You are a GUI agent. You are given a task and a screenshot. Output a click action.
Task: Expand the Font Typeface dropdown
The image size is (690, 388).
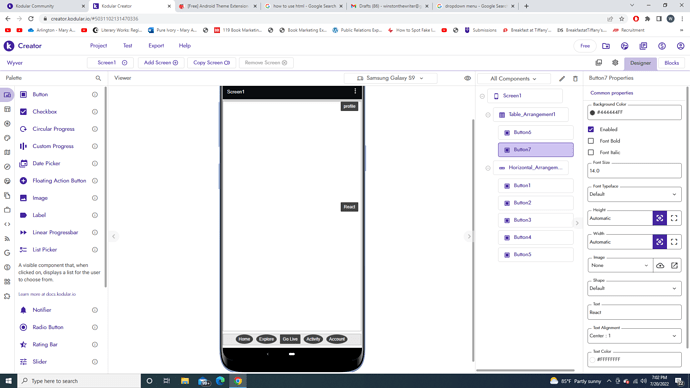point(634,194)
